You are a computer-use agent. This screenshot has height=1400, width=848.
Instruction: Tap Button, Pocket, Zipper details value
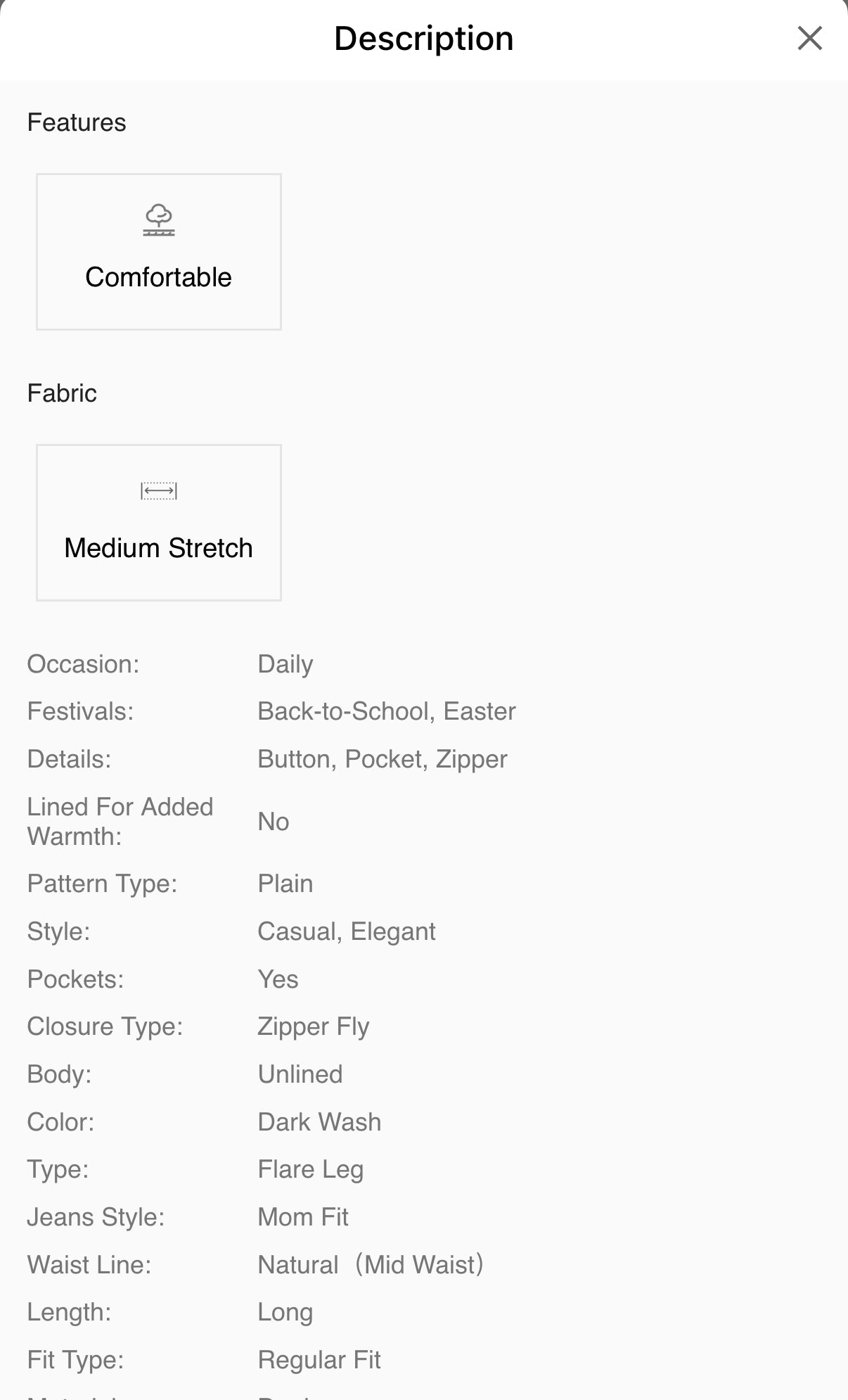(383, 759)
